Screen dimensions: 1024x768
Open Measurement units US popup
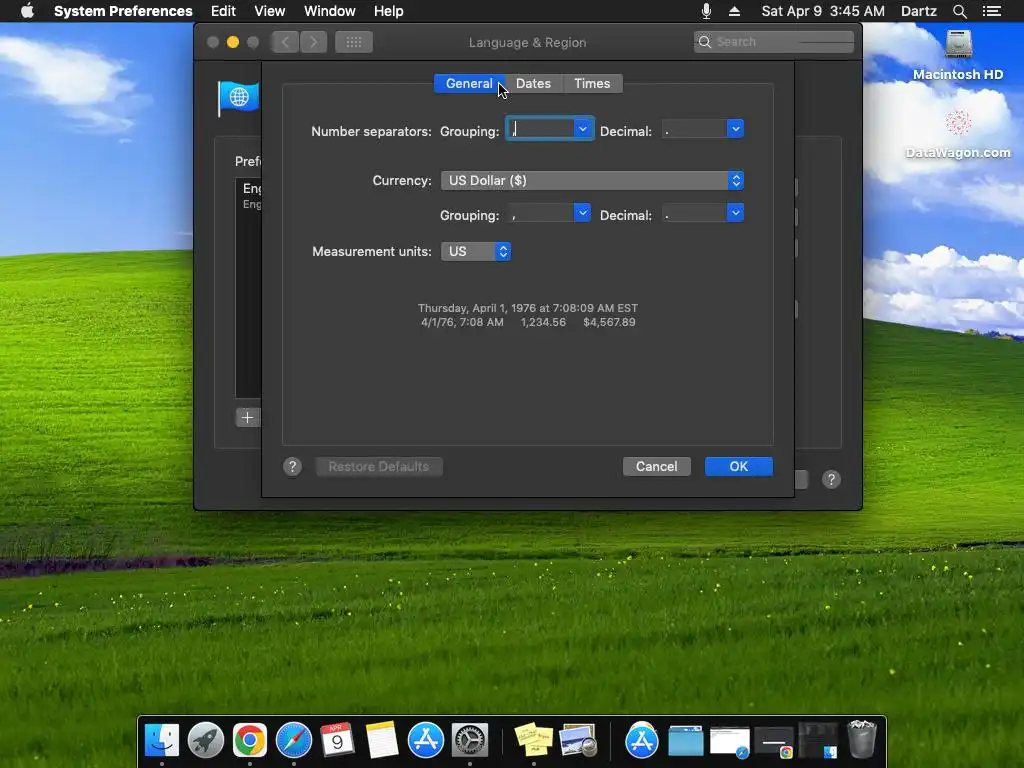pos(476,251)
